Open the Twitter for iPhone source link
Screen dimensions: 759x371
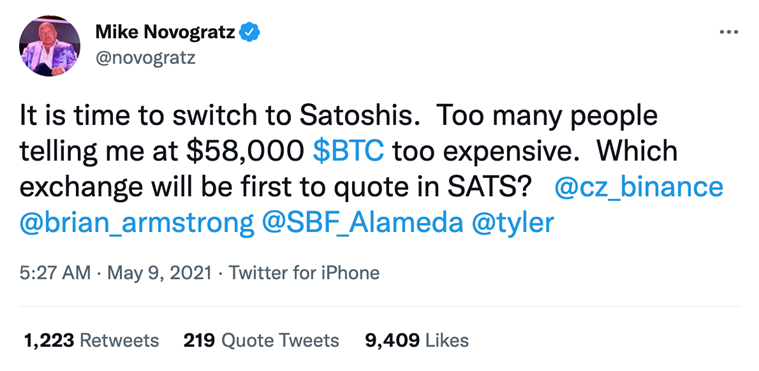304,273
